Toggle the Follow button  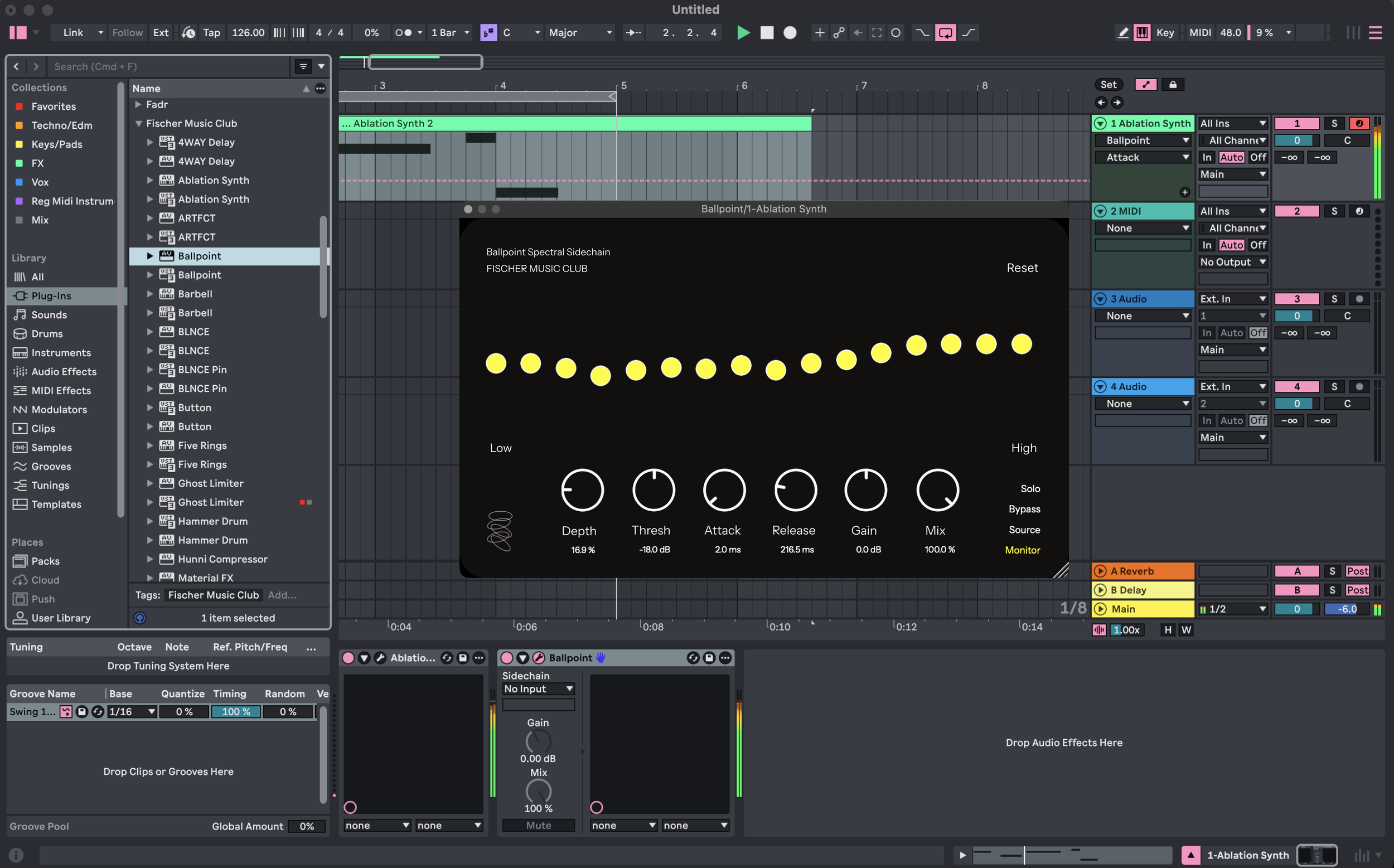pos(128,33)
